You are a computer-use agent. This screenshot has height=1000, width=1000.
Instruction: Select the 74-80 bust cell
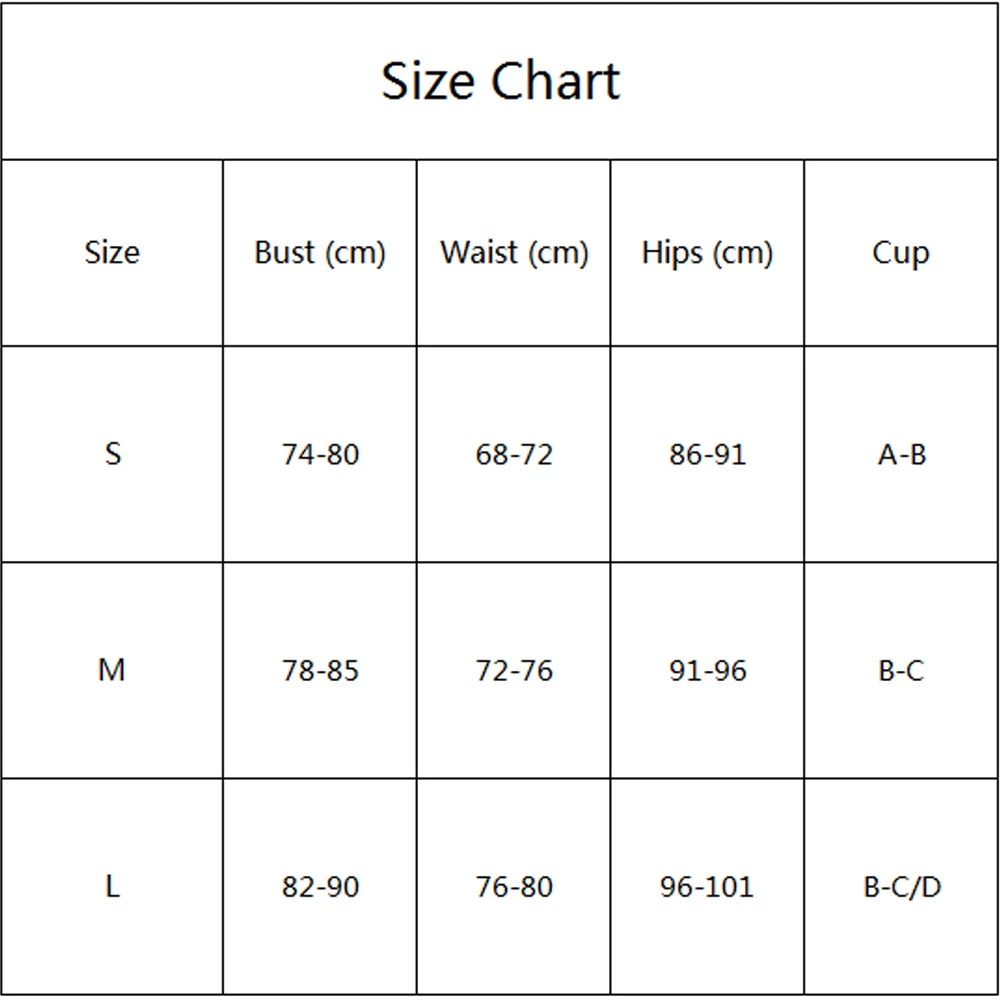tap(320, 455)
